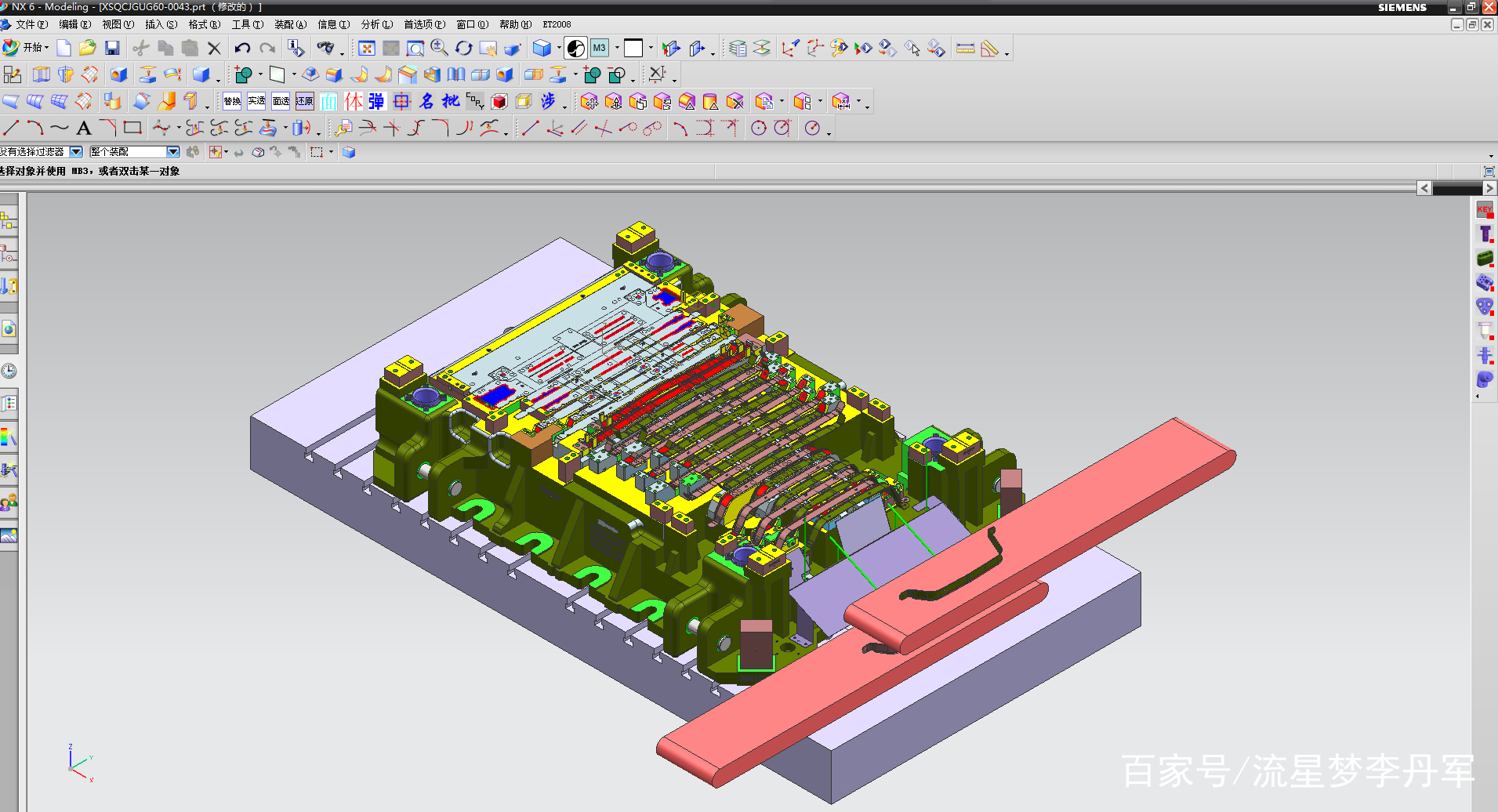Open the selection filter dropdown
1498x812 pixels.
76,152
